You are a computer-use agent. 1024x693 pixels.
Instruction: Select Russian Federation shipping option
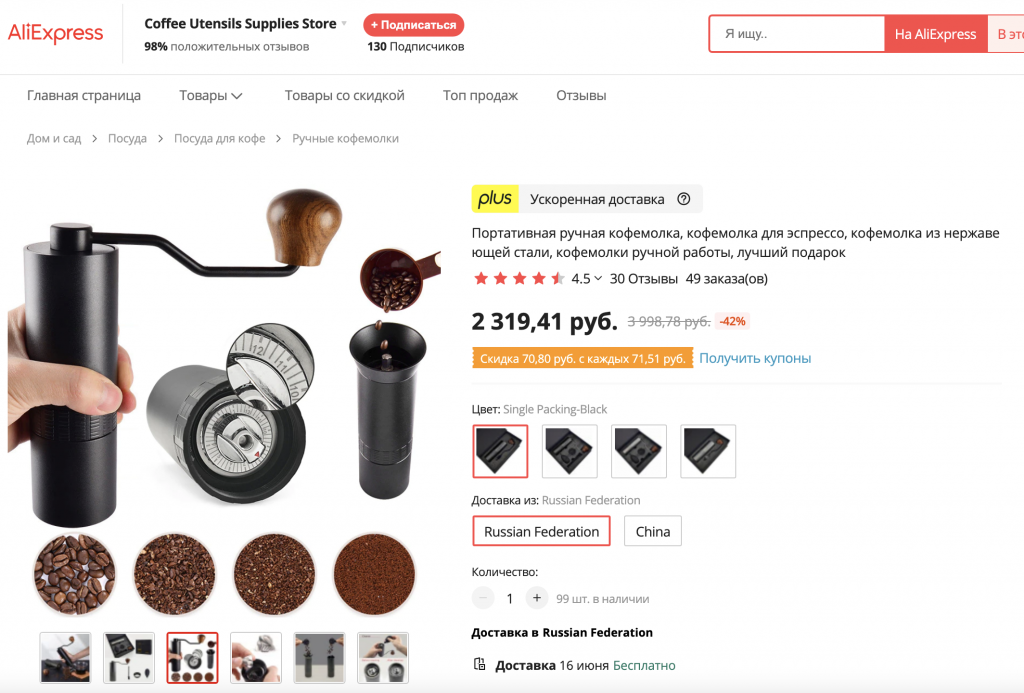541,531
